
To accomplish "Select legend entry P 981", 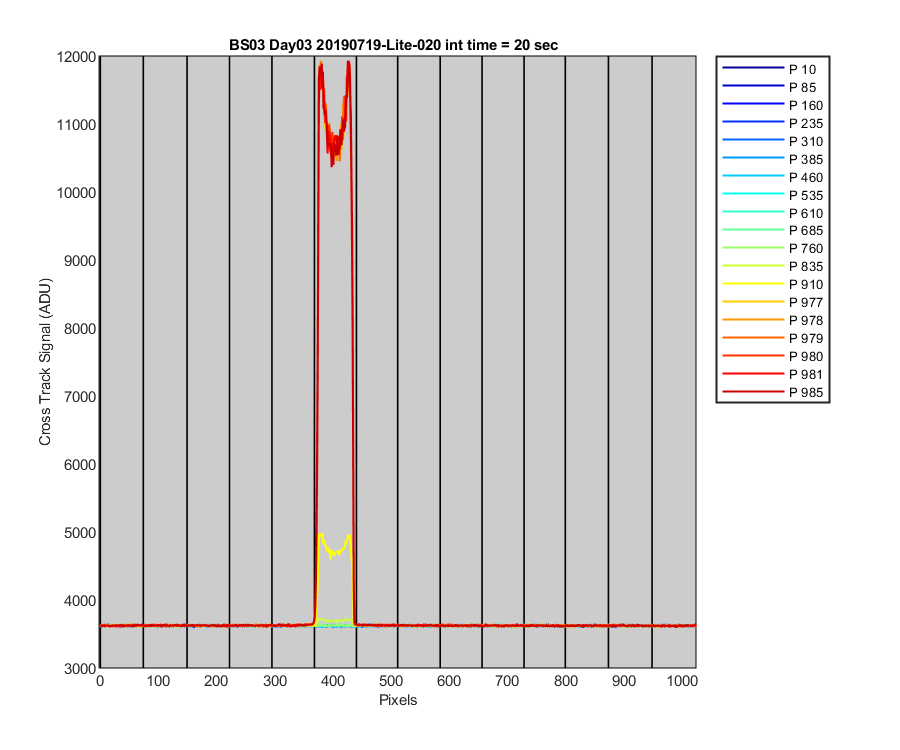I will [773, 374].
